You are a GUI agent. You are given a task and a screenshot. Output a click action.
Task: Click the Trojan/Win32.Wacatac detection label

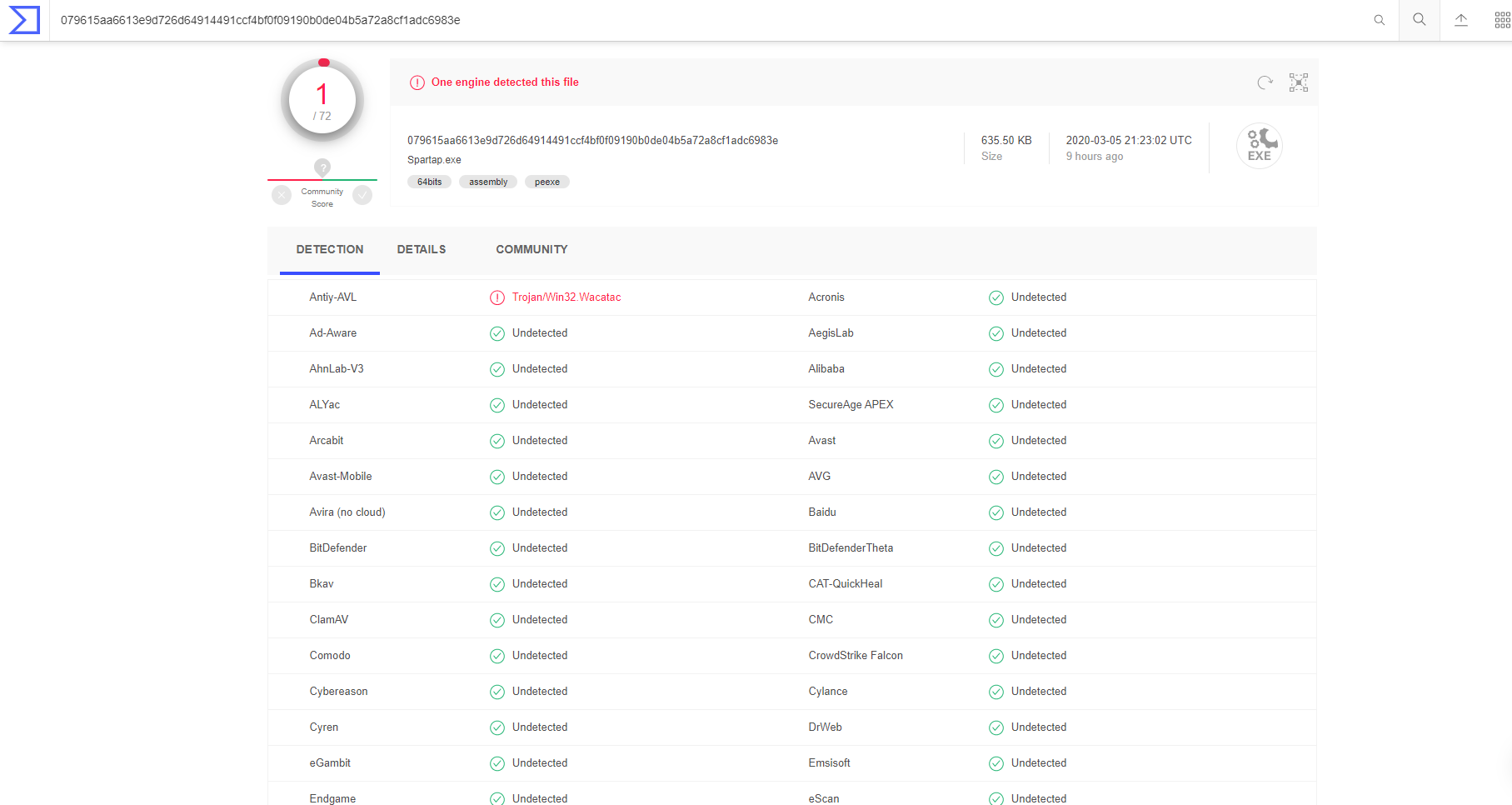[x=566, y=297]
